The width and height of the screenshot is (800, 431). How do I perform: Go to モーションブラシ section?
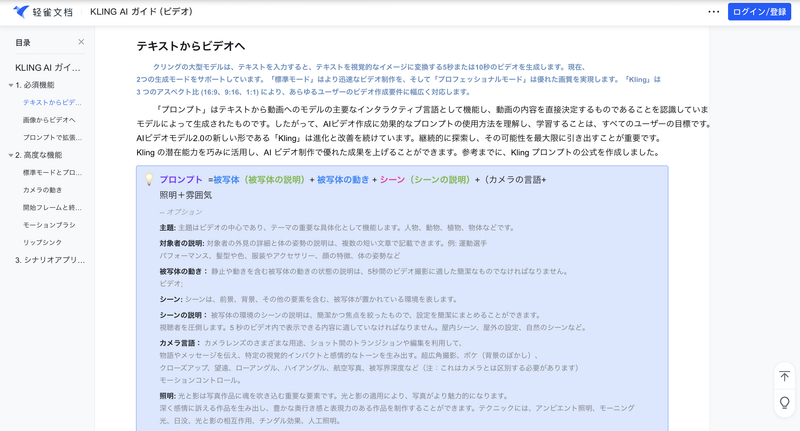pos(49,225)
